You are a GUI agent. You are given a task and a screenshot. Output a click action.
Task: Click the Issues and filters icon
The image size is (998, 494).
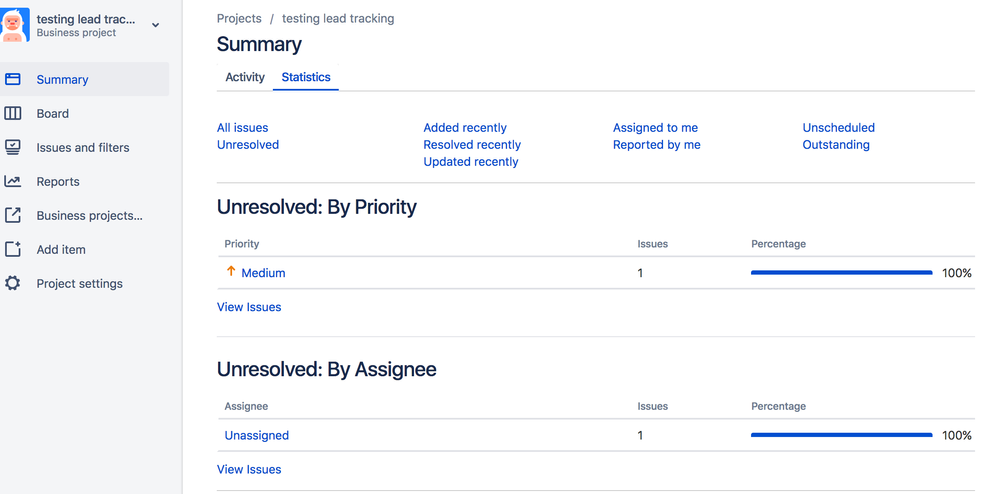click(x=13, y=147)
